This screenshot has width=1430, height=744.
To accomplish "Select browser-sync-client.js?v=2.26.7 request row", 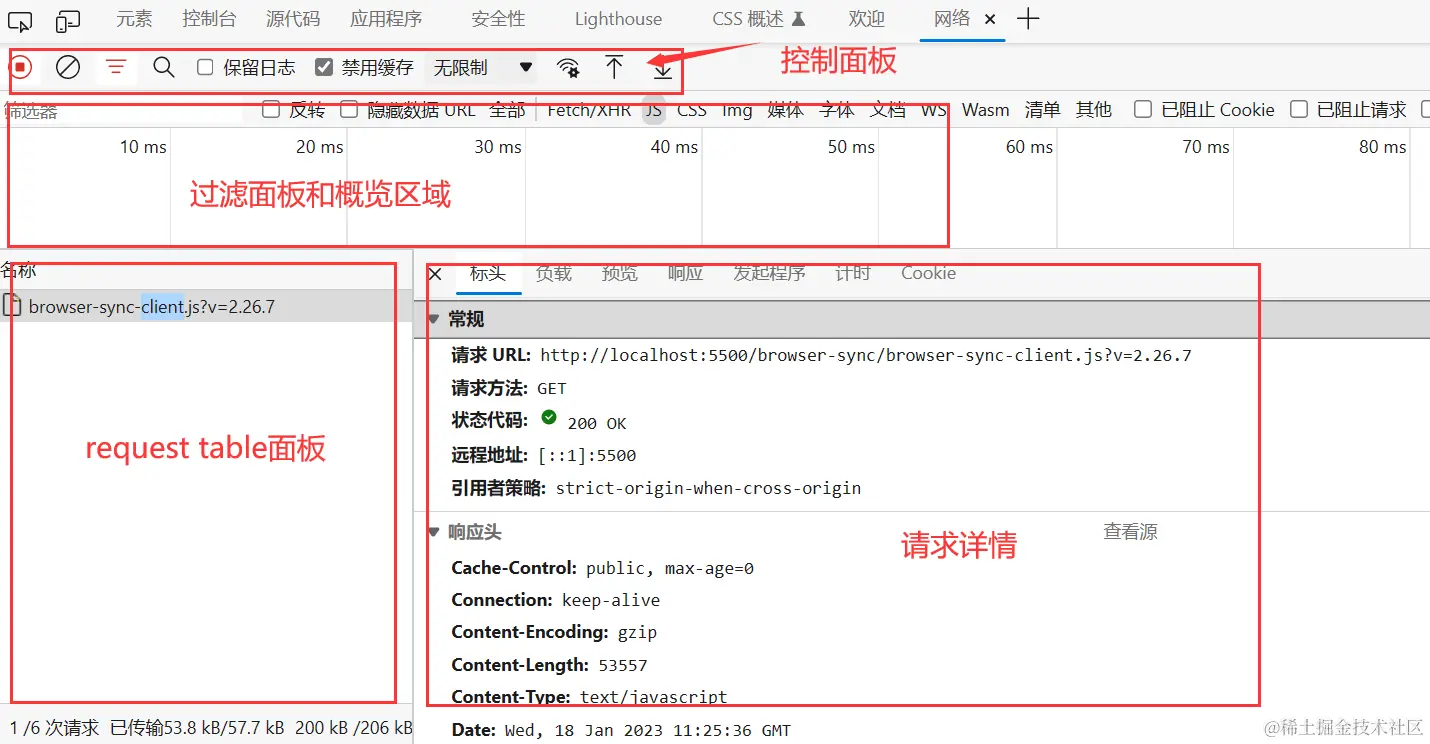I will coord(206,306).
